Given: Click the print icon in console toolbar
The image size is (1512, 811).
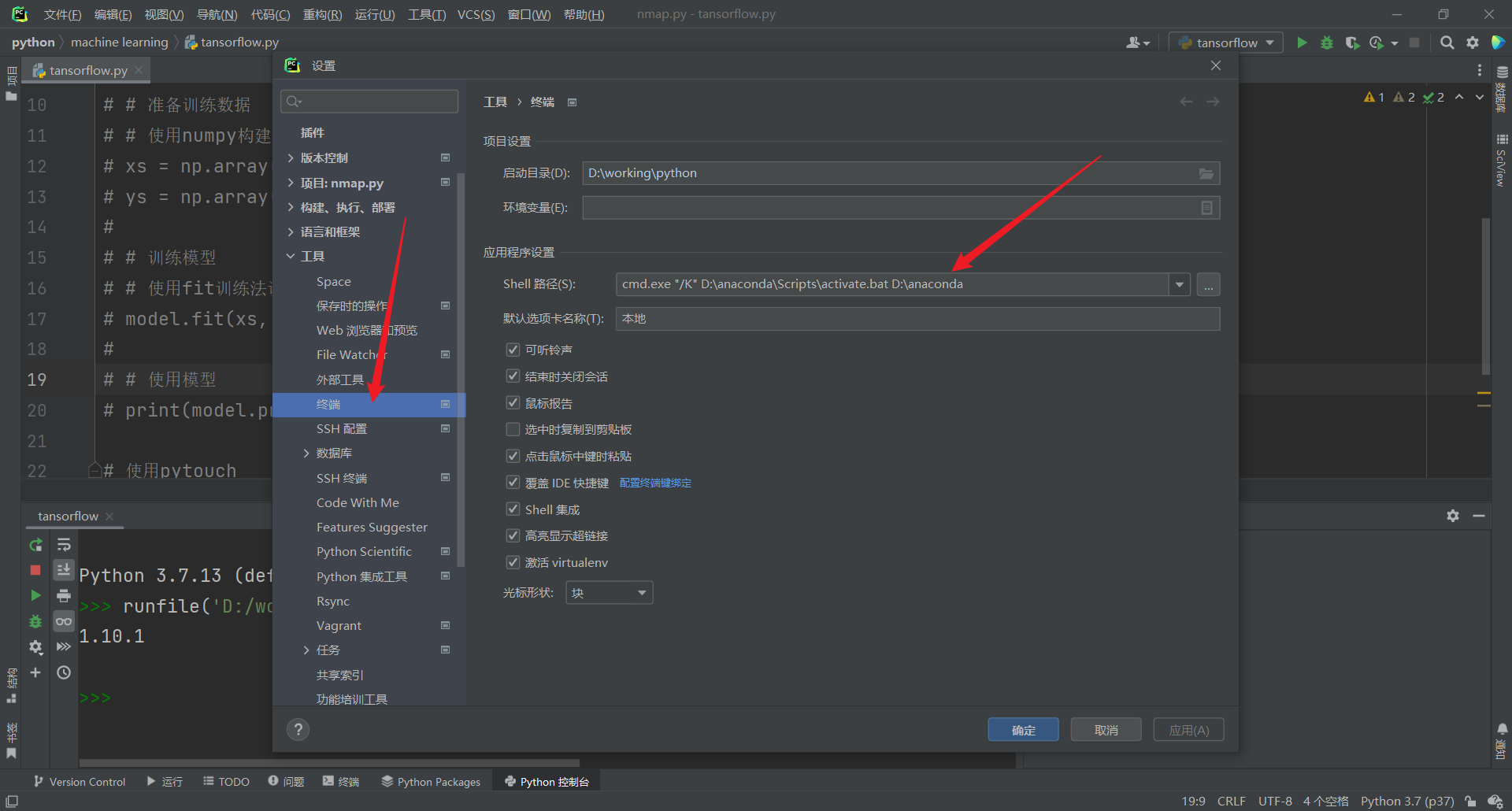Looking at the screenshot, I should pos(64,596).
